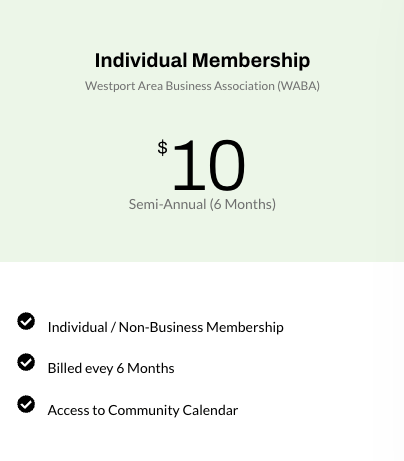Image resolution: width=404 pixels, height=461 pixels.
Task: Click the word Semi-Annual under the price
Action: [x=167, y=204]
